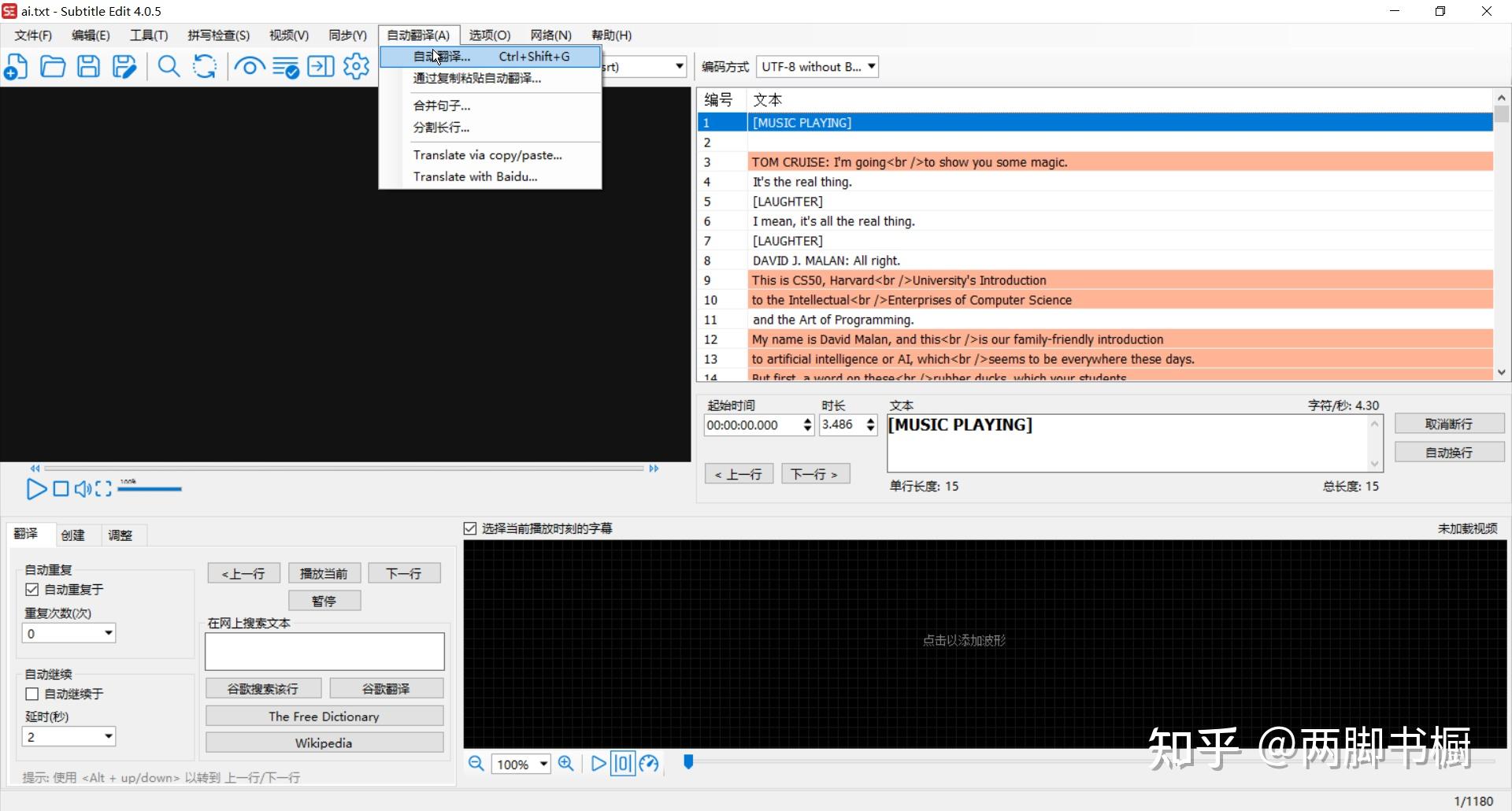Screen dimensions: 1512x811
Task: Select Translate with Baidu... menu entry
Action: (x=475, y=176)
